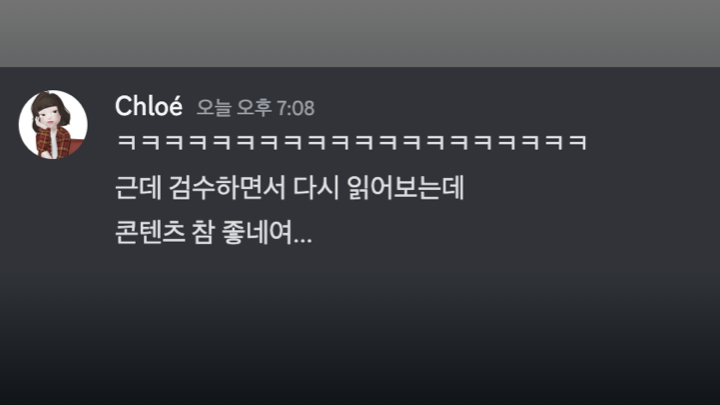Click the gray banner area above the message
Viewport: 720px width, 405px height.
[x=360, y=33]
